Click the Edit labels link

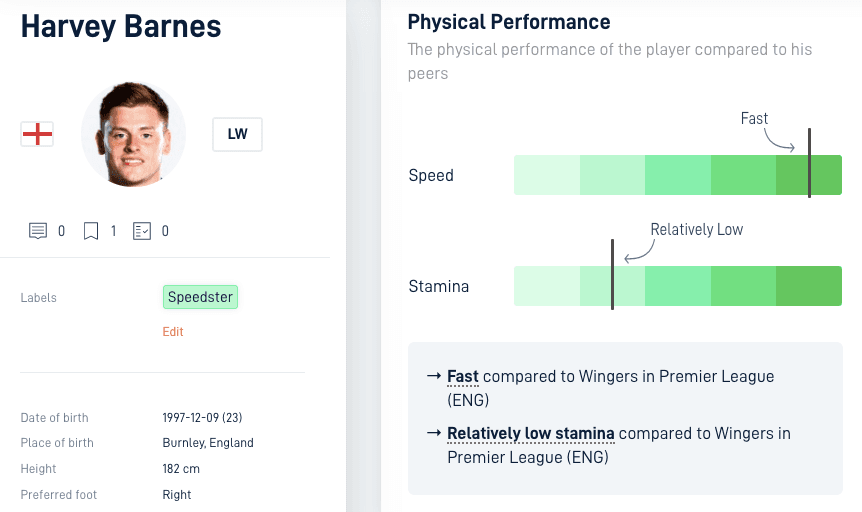(x=173, y=332)
